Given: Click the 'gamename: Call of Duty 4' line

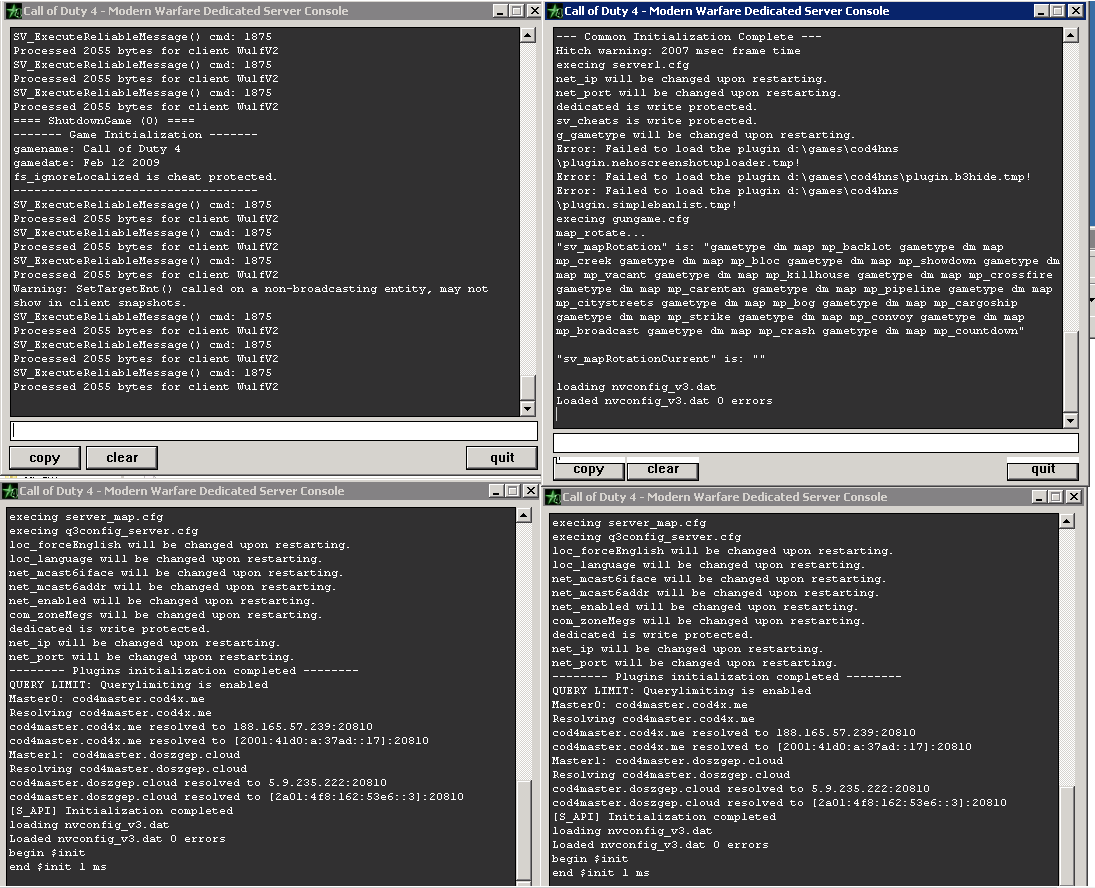Looking at the screenshot, I should (x=97, y=149).
